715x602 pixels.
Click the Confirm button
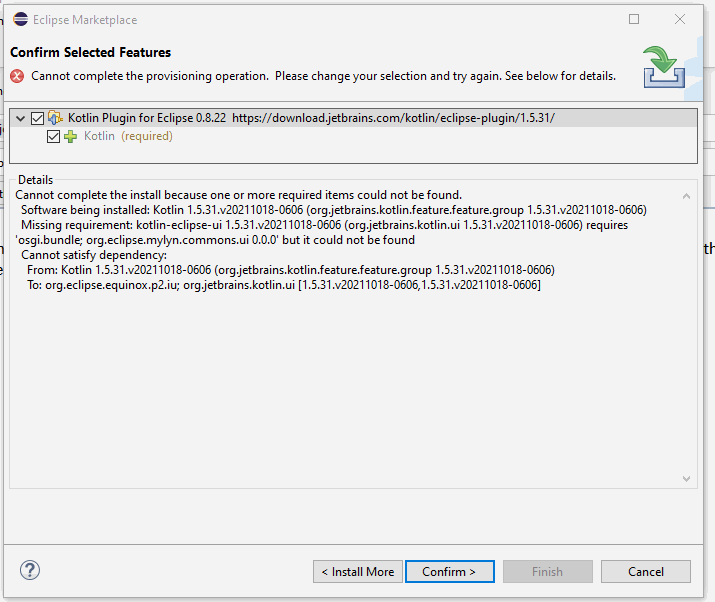click(x=450, y=572)
